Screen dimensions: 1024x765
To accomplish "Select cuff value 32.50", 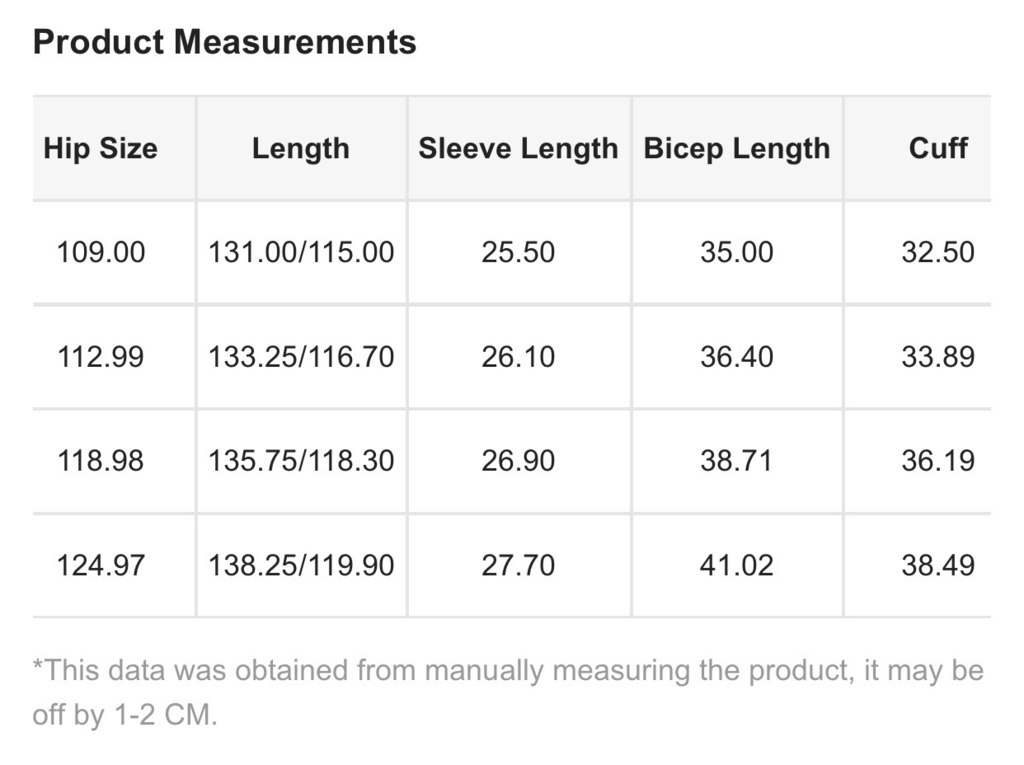I will [938, 252].
